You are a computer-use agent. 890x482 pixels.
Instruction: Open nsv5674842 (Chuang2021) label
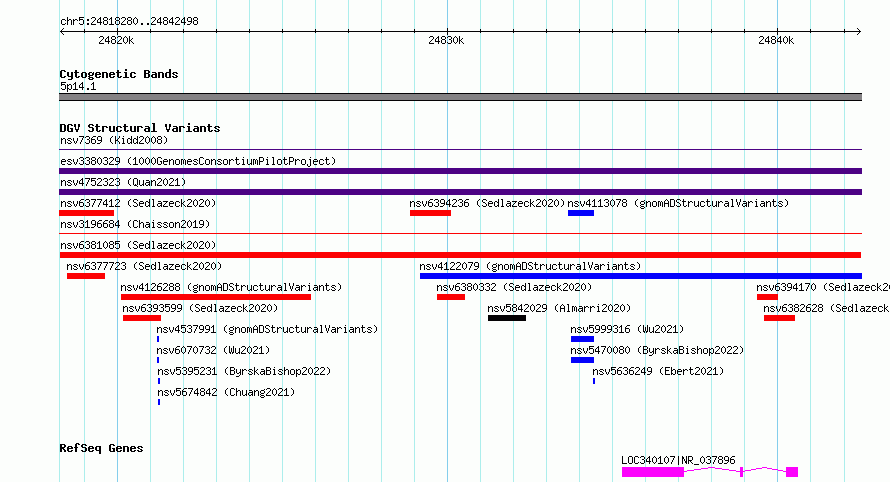tap(226, 392)
